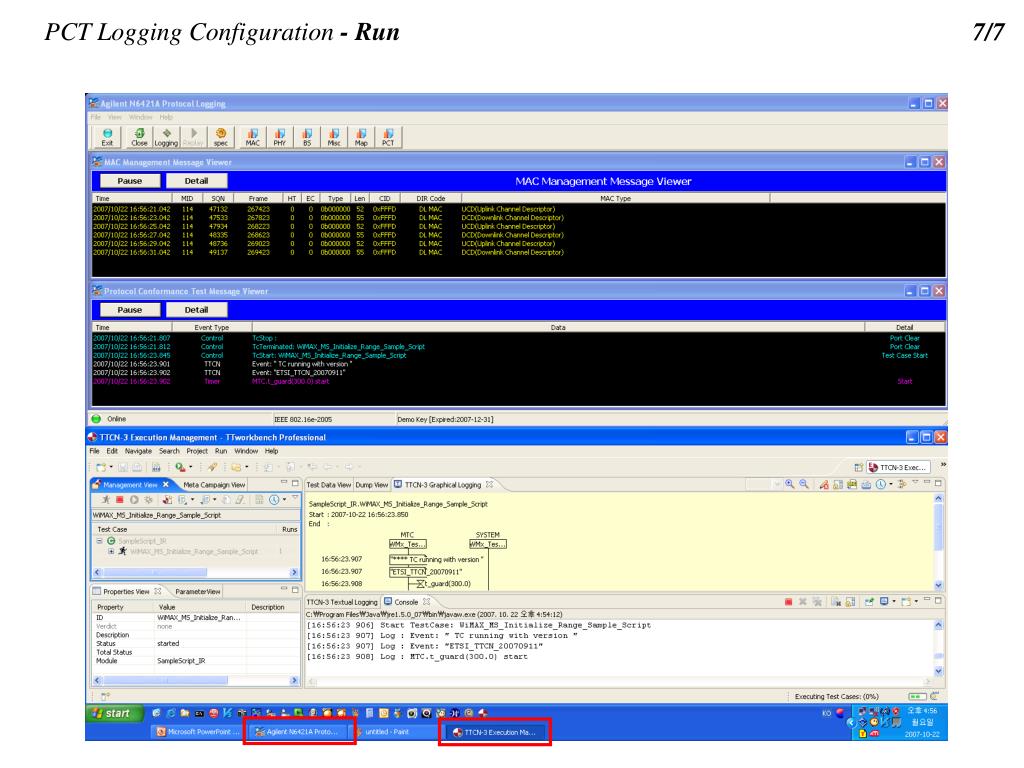Click Detail in Protocol Conformance Test Message Viewer
Screen dimensions: 1024x768
tap(197, 310)
